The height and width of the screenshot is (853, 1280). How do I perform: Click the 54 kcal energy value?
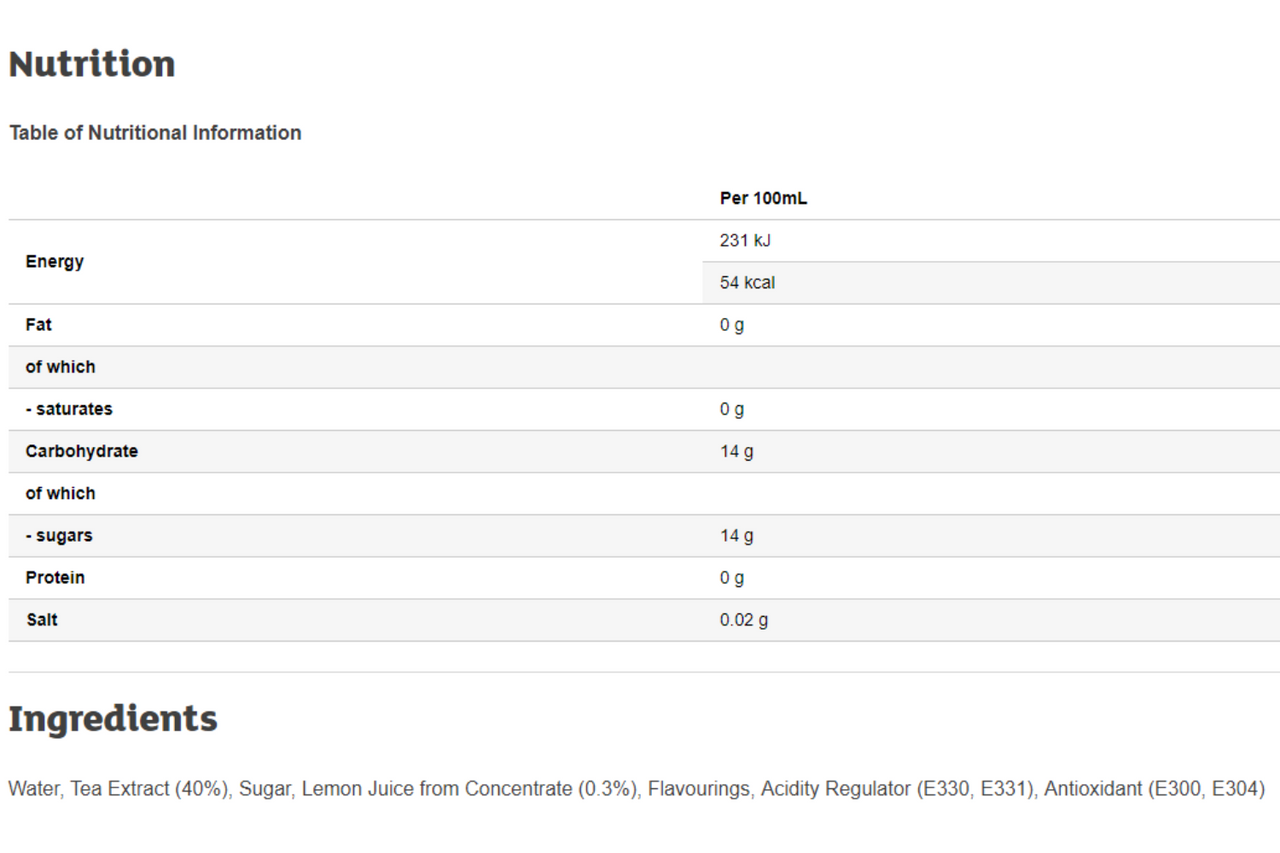tap(747, 283)
